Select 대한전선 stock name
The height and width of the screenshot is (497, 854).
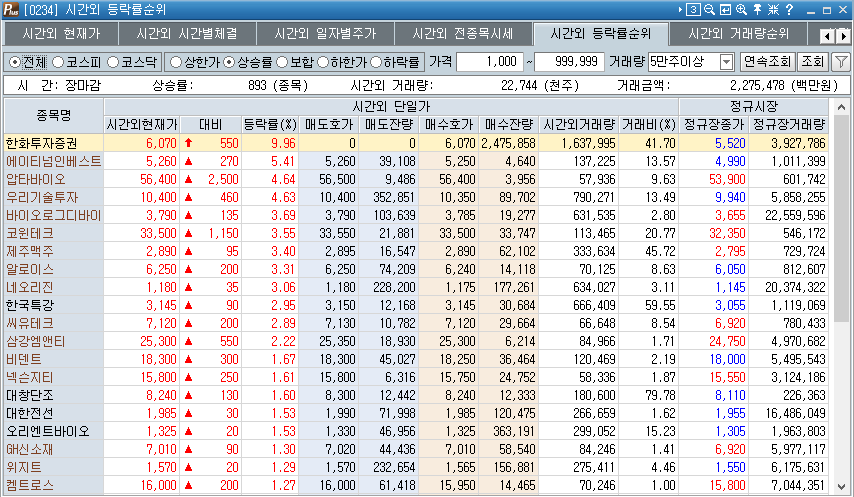pos(29,413)
